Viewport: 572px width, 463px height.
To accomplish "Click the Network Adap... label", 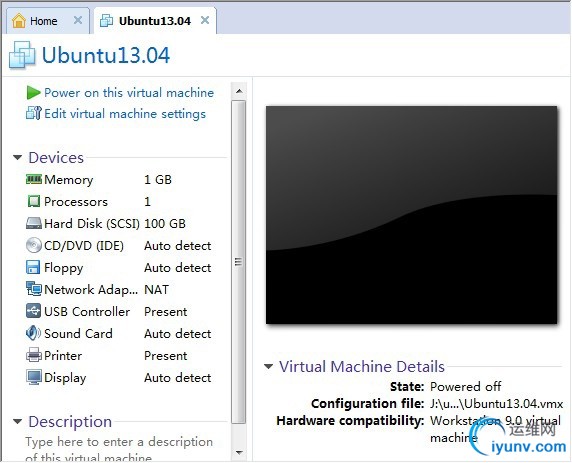I will 91,290.
